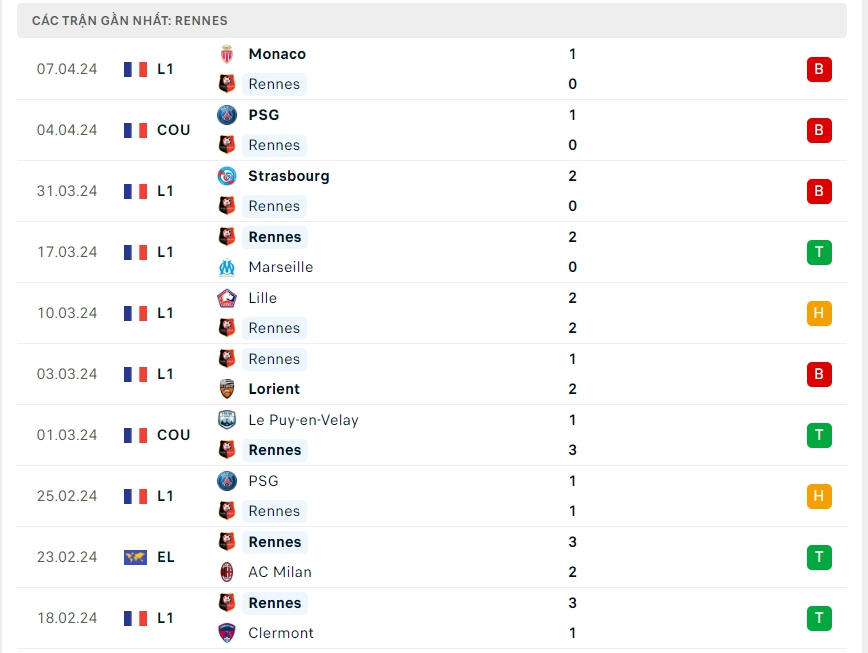
Task: Open the green T badge for AC Milan match
Action: coord(819,557)
